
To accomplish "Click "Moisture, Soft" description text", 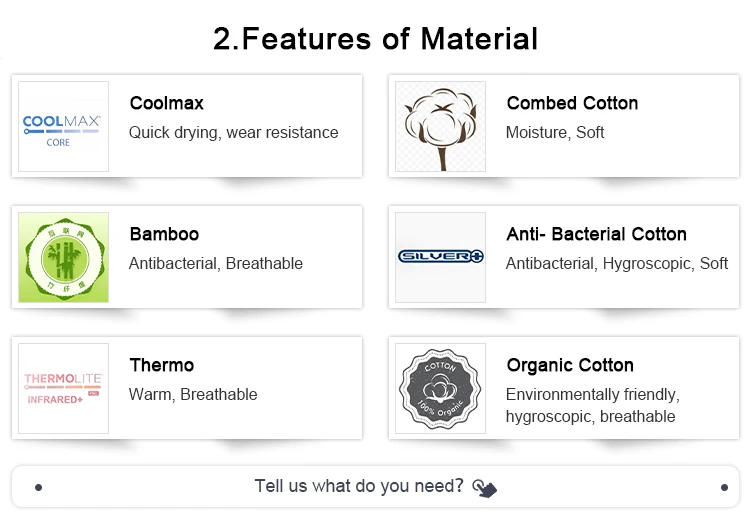I will point(555,132).
